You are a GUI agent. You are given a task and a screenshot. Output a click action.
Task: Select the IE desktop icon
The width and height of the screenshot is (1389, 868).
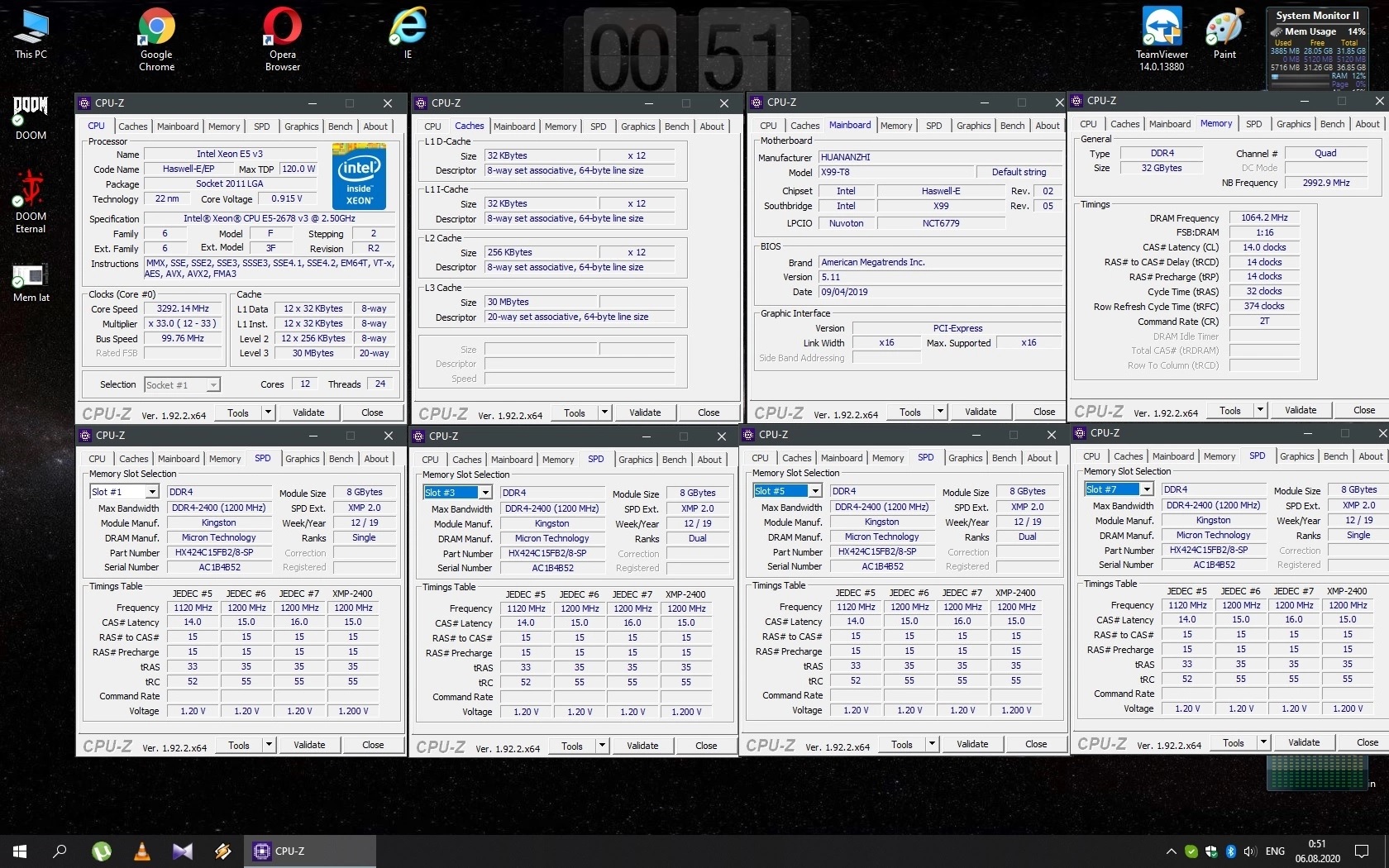408,34
